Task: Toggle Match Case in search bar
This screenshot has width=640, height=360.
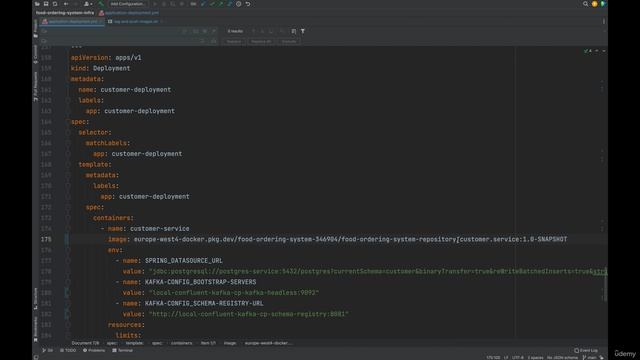Action: (196, 31)
